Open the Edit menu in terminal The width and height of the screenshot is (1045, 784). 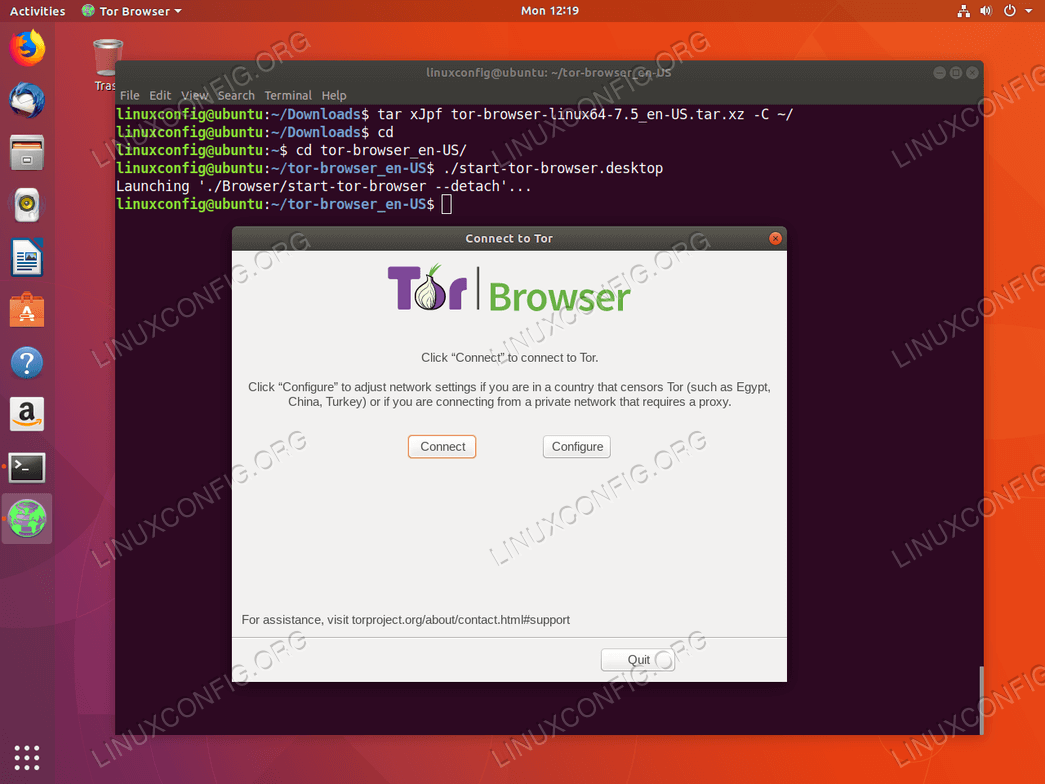tap(160, 95)
